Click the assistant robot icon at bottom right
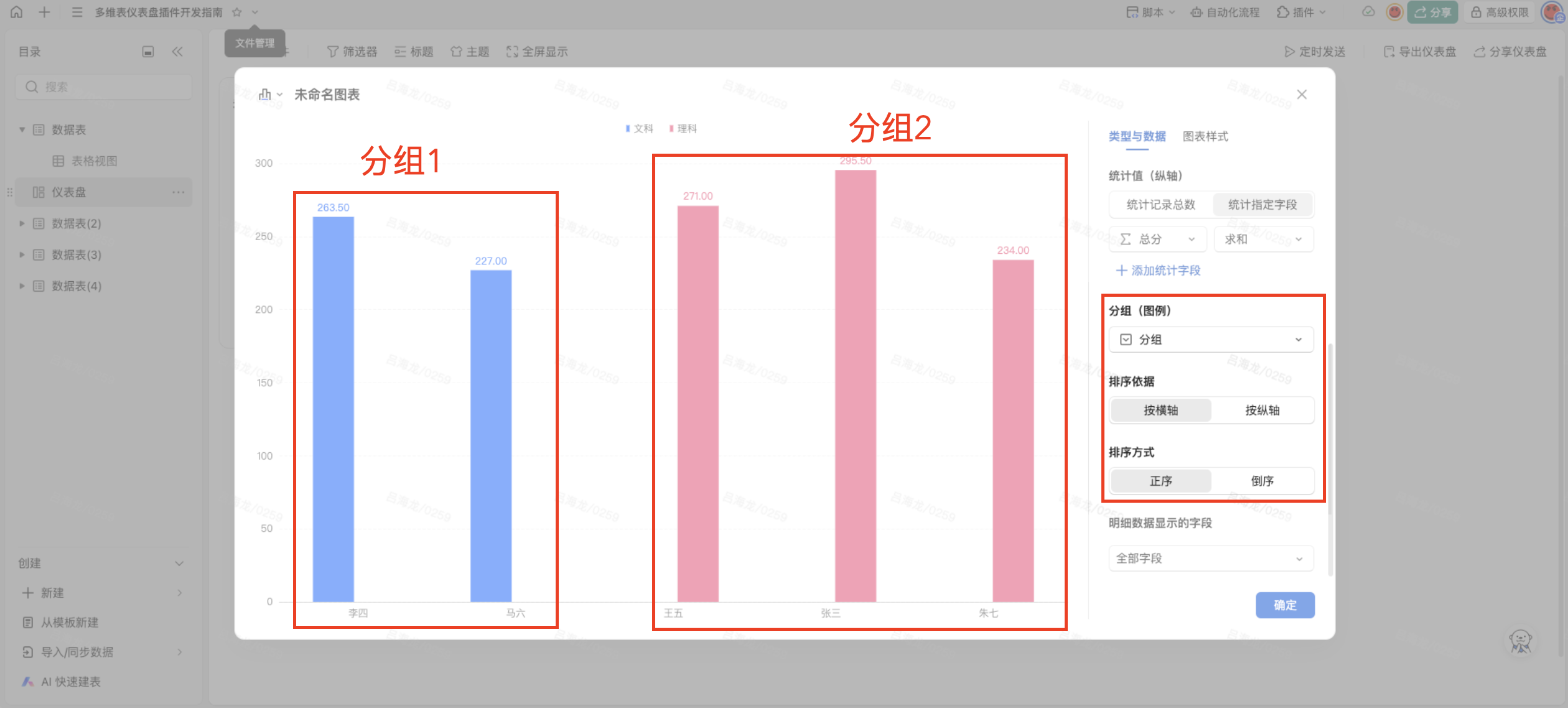 pos(1520,641)
